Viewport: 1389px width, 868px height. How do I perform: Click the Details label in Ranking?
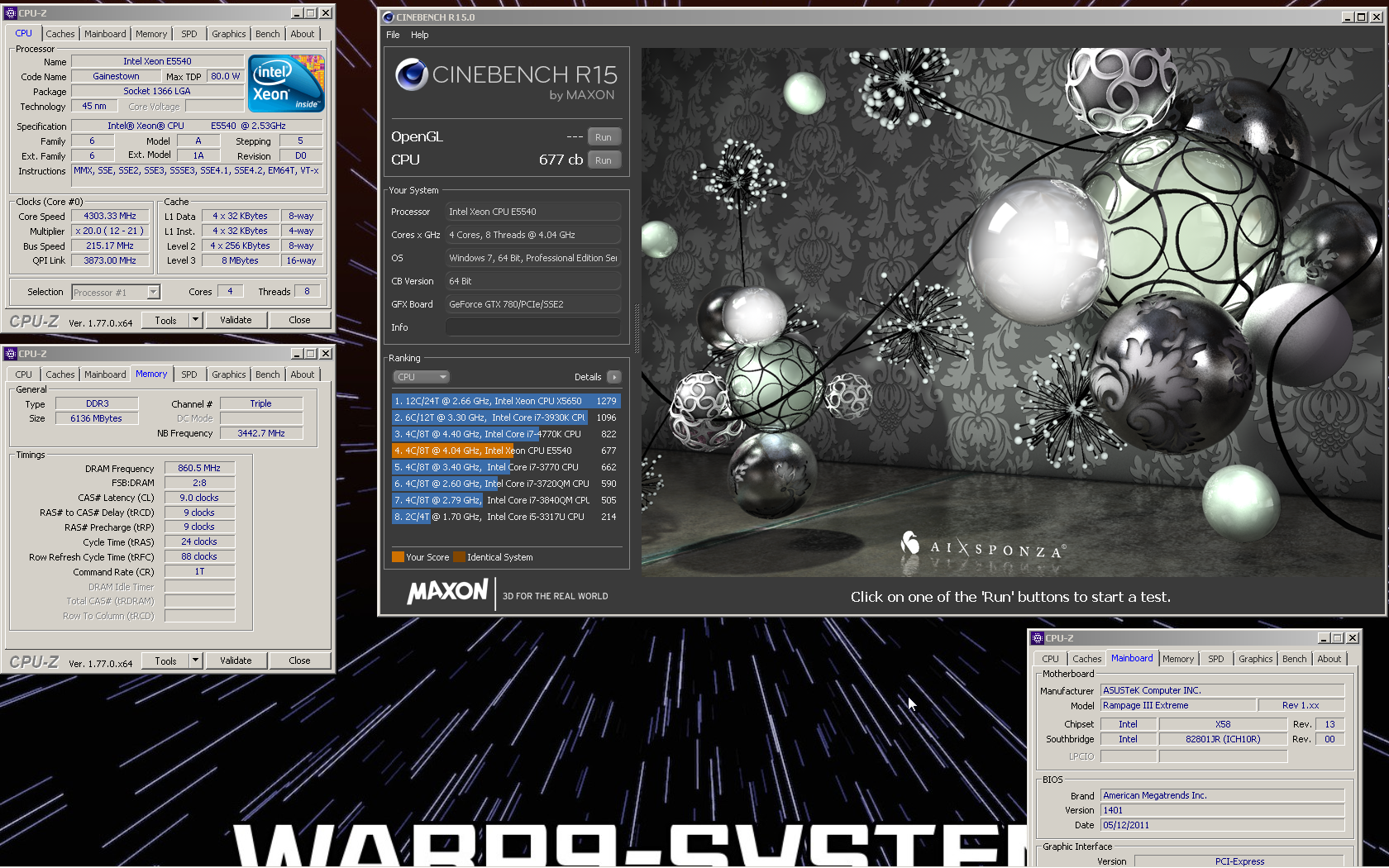point(588,377)
